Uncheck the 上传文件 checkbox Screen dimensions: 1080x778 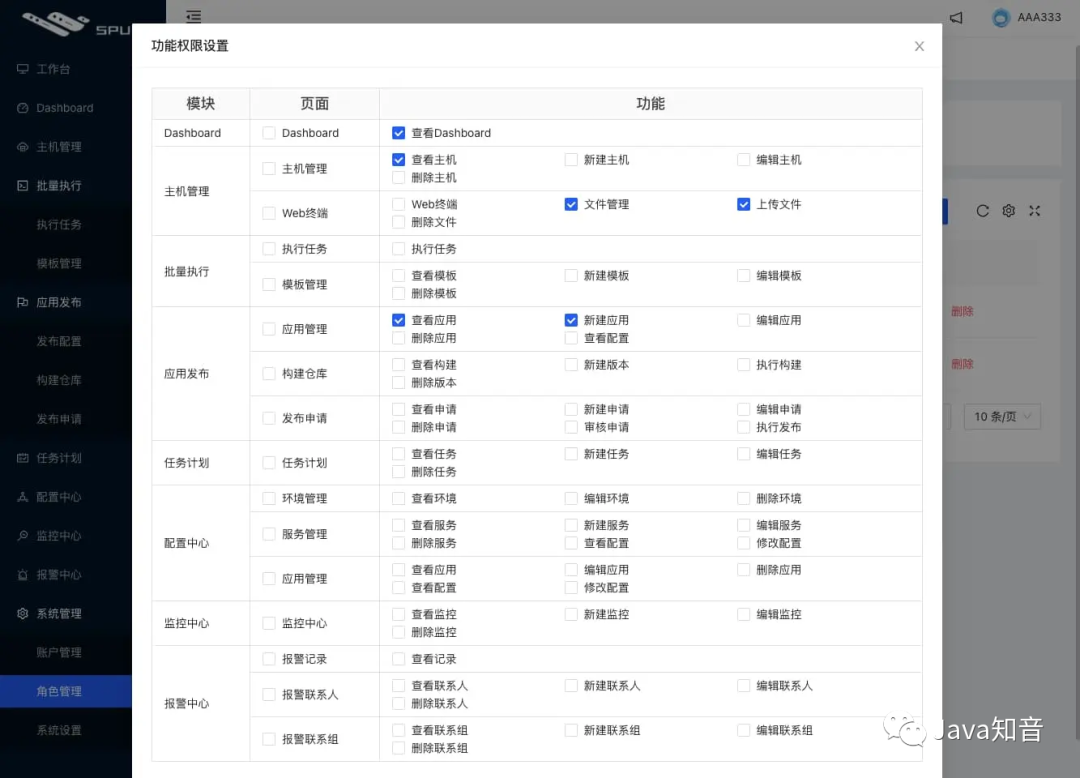[743, 204]
